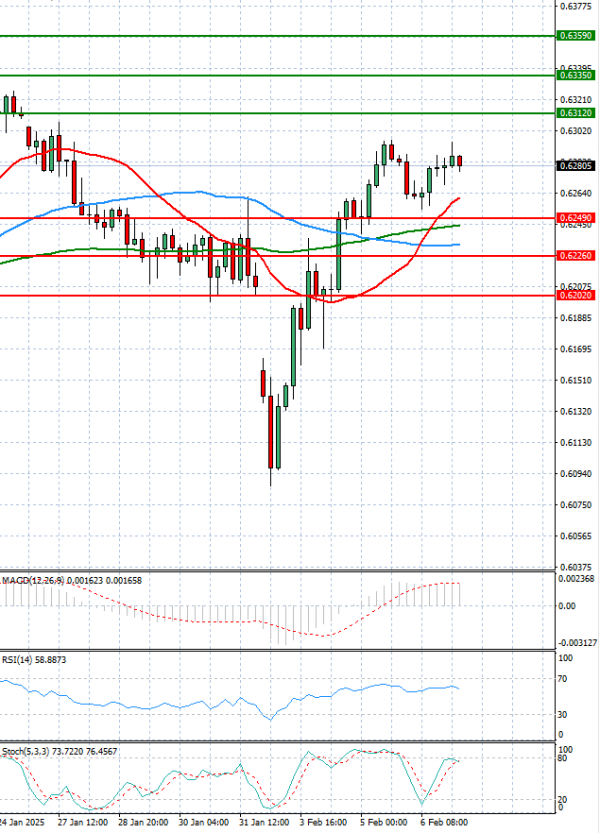This screenshot has height=833, width=600.
Task: Click the 0.61695 price scale value
Action: 576,349
